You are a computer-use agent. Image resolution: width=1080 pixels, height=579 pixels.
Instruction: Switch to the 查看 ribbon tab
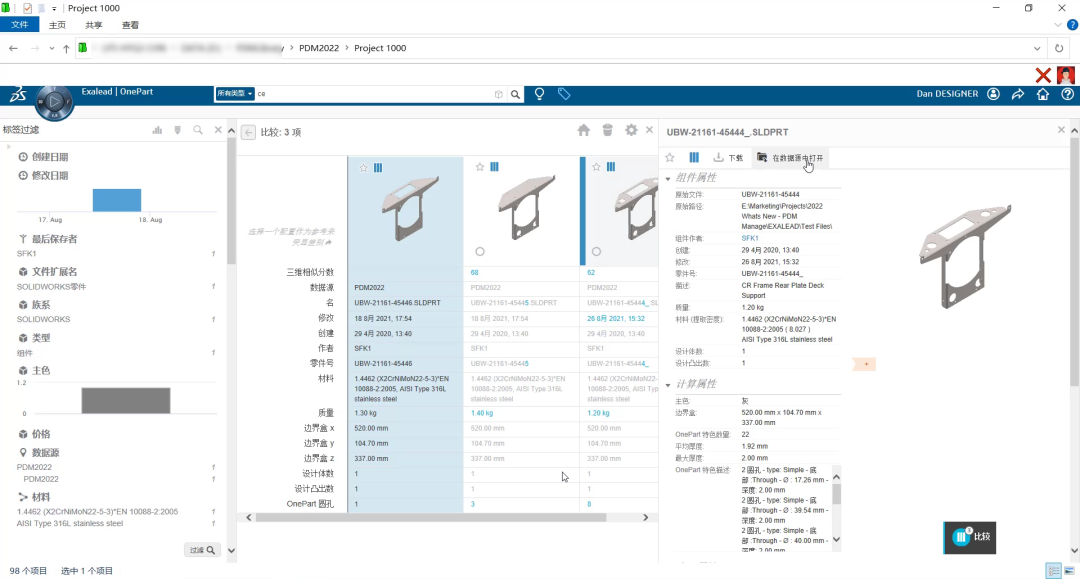pos(130,25)
